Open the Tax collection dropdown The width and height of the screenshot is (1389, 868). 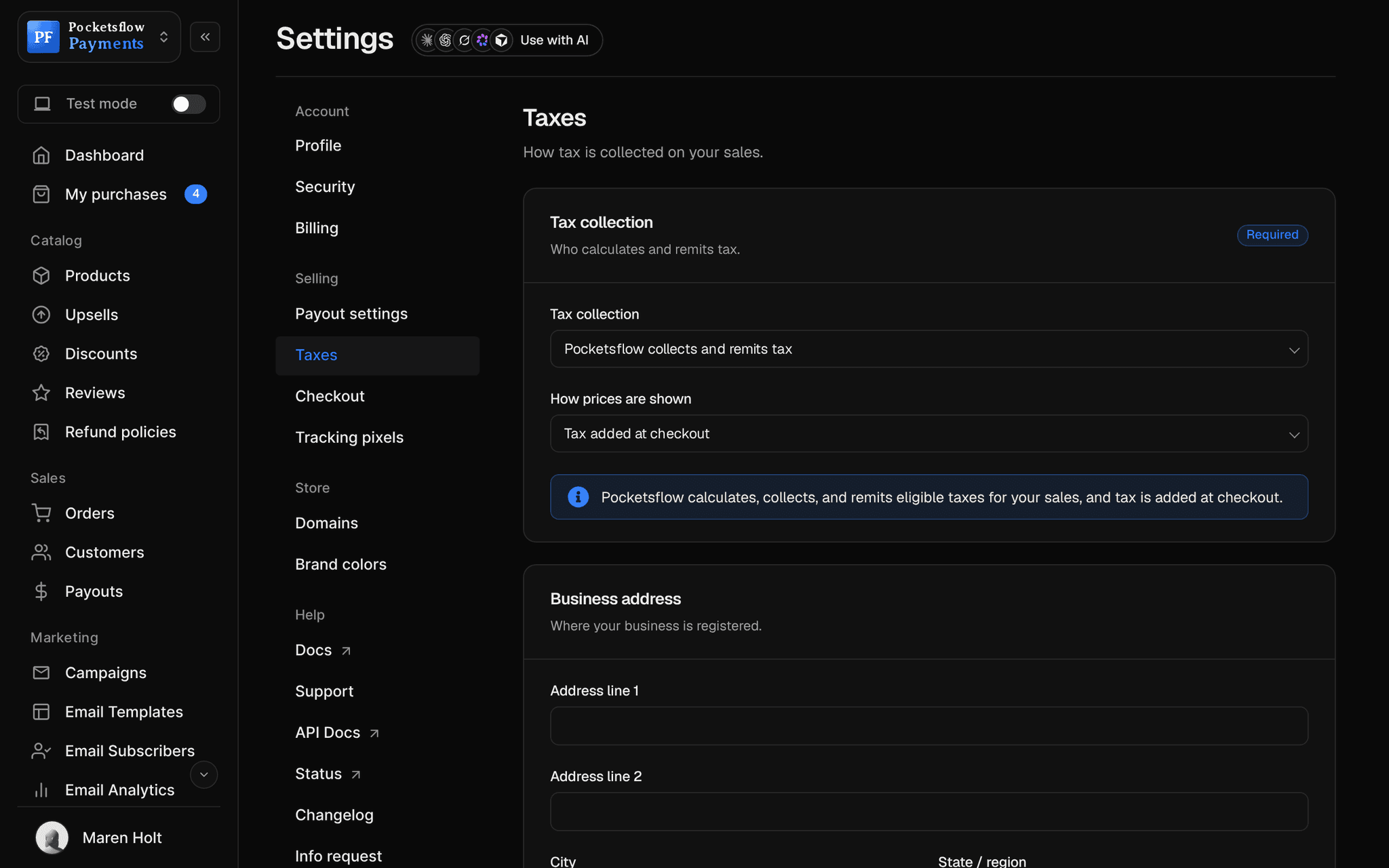[929, 349]
